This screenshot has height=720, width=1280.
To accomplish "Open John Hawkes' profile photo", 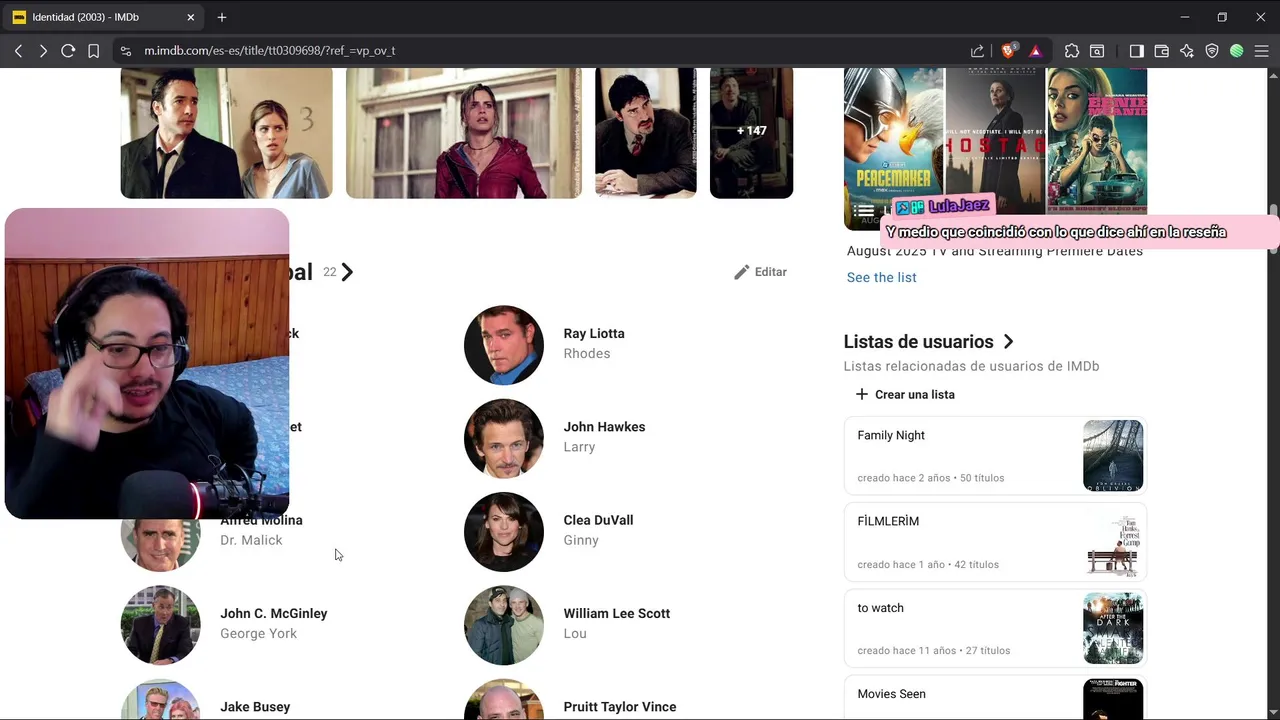I will tap(504, 438).
